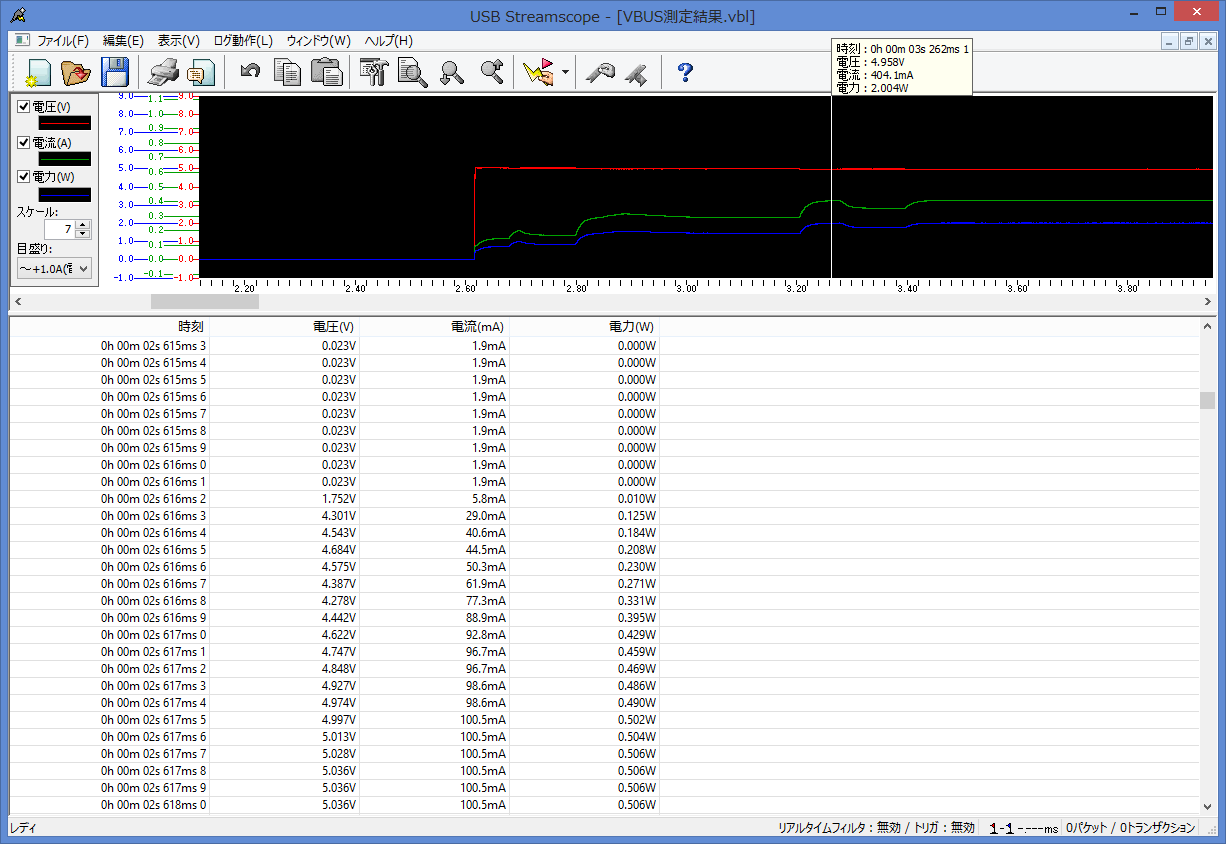The image size is (1226, 844).
Task: Click the start logging lightning icon
Action: click(x=538, y=73)
